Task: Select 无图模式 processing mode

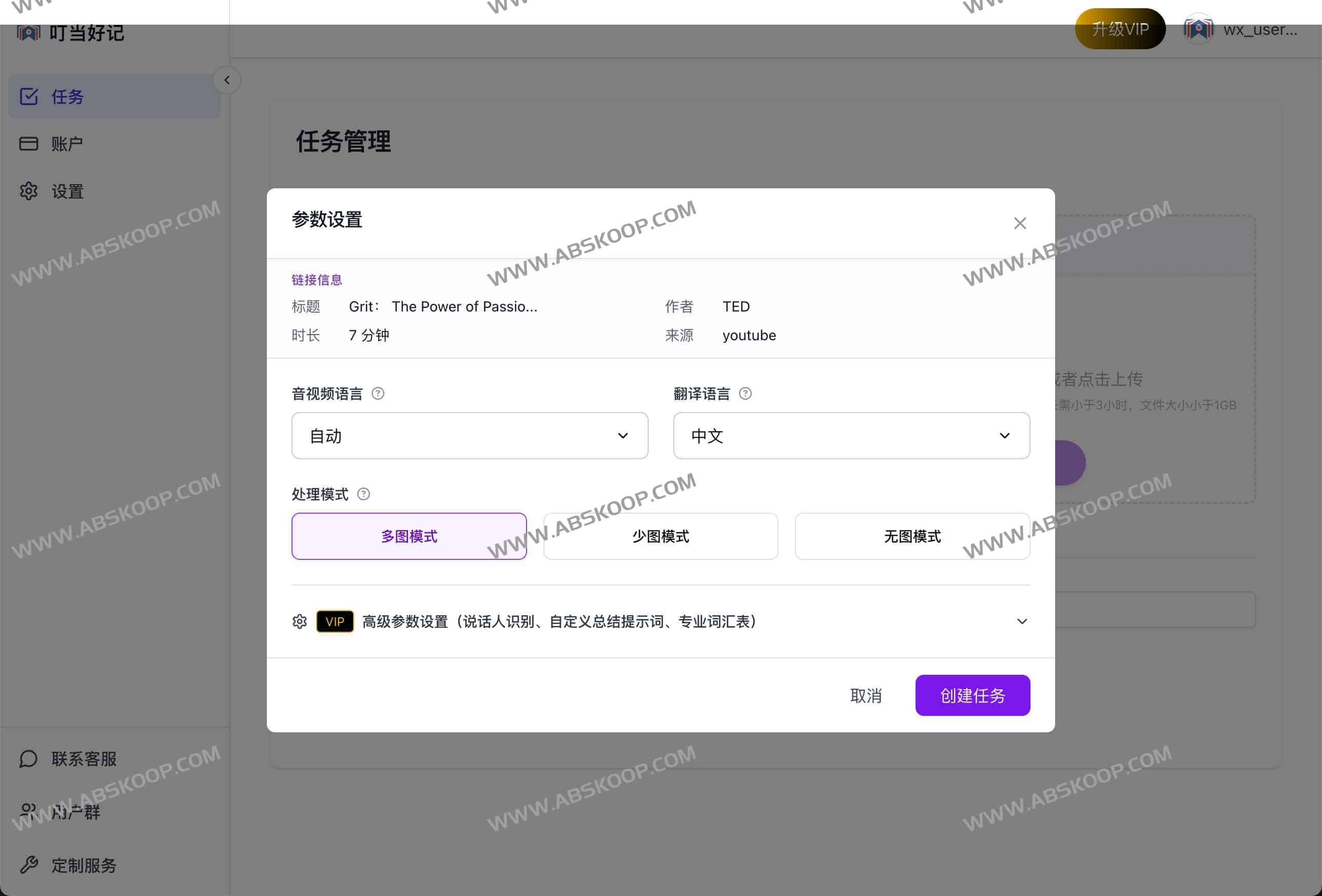Action: coord(912,536)
